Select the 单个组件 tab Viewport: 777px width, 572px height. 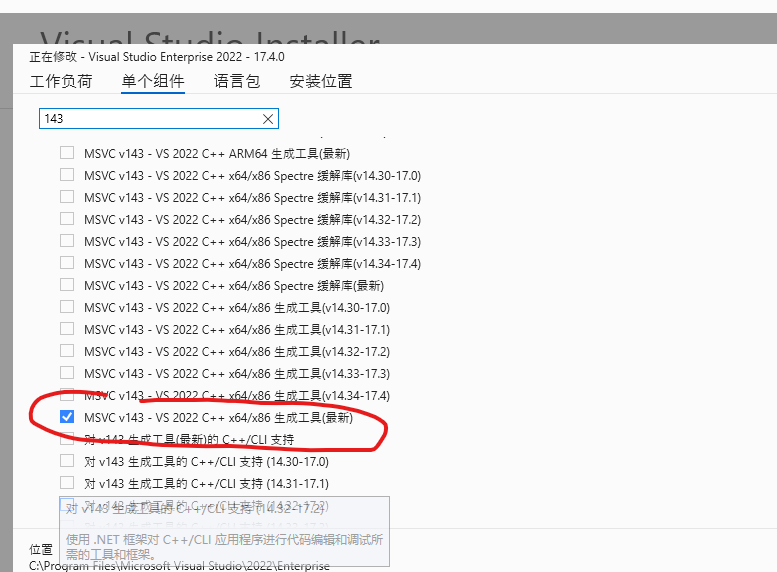point(153,81)
